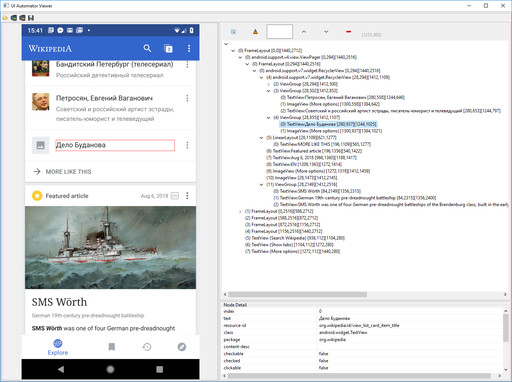Click the Featured article card overflow dots
The image size is (512, 382).
[187, 196]
